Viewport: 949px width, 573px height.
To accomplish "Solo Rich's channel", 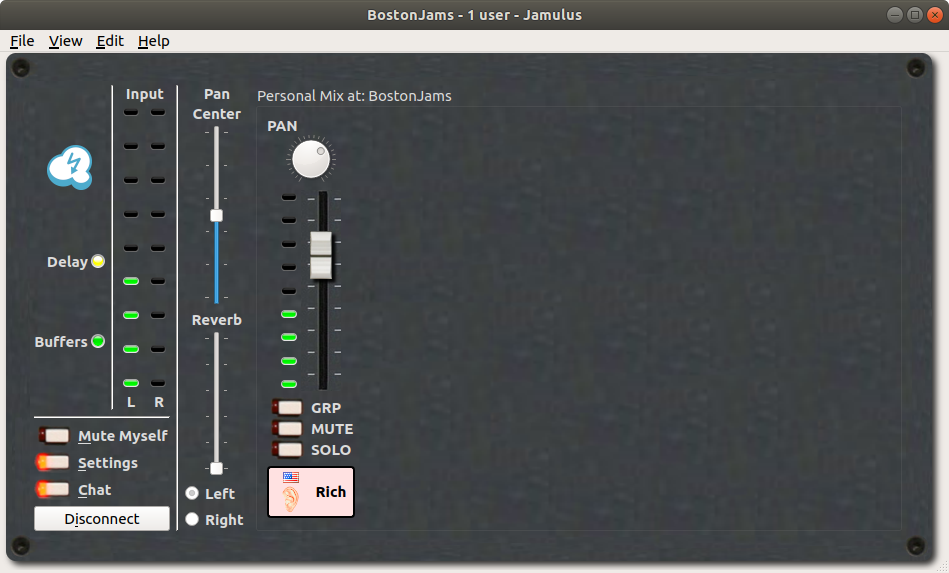I will [x=288, y=450].
